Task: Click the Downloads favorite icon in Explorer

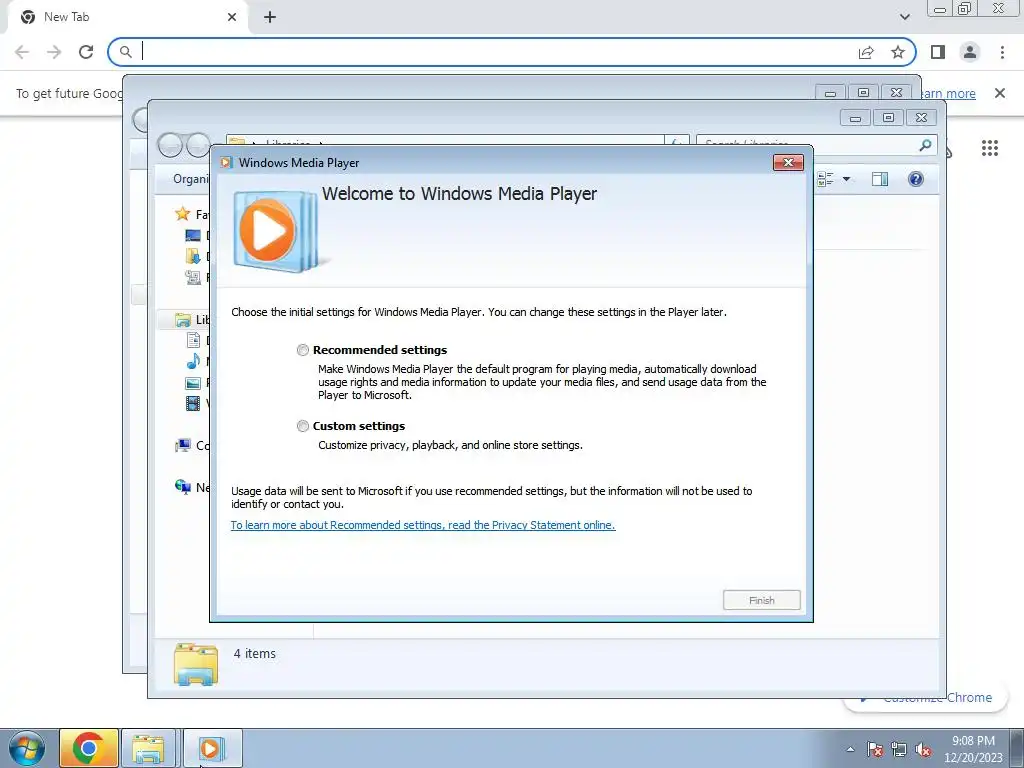Action: pyautogui.click(x=193, y=256)
